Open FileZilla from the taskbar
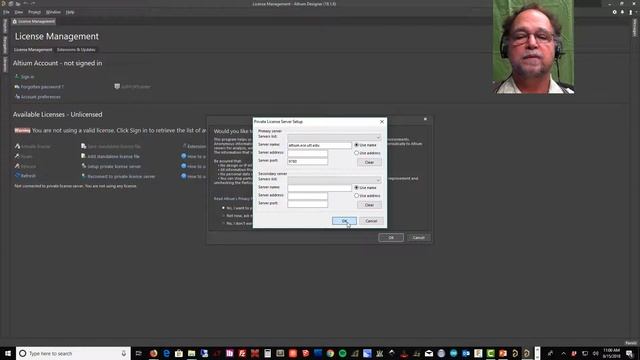This screenshot has height=360, width=640. 242,353
